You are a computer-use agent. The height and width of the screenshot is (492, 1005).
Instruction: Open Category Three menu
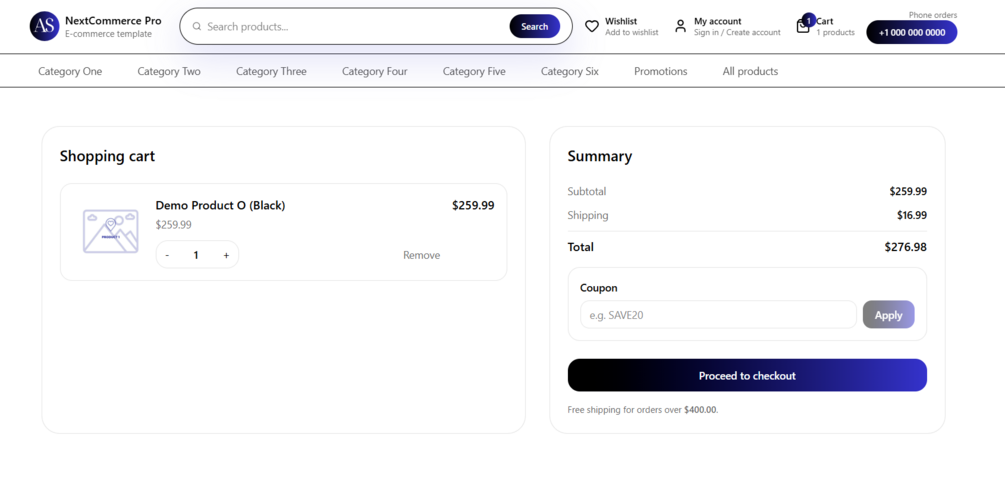coord(271,71)
